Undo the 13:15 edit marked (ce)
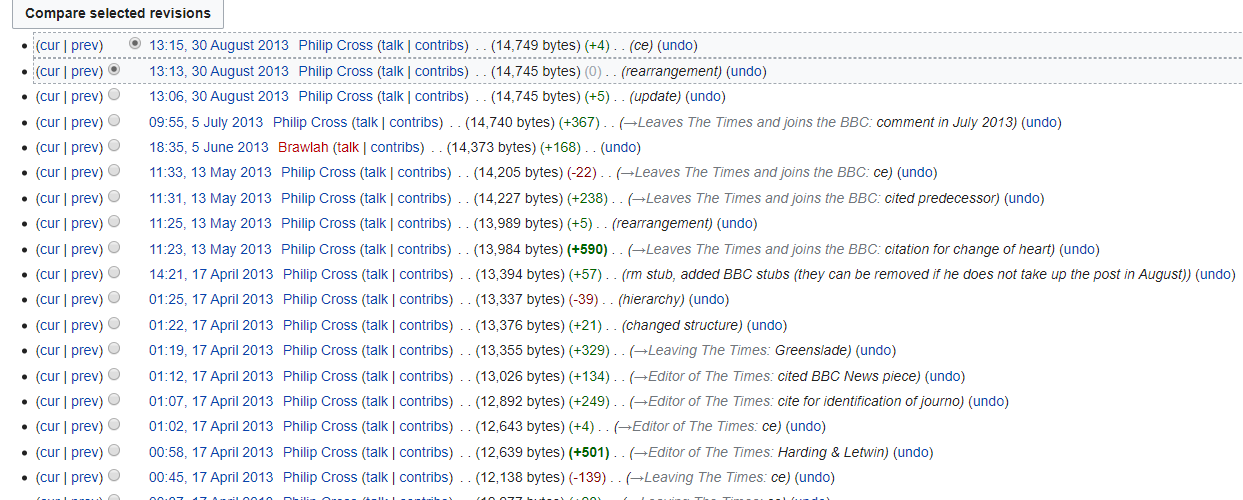1243x500 pixels. coord(677,45)
